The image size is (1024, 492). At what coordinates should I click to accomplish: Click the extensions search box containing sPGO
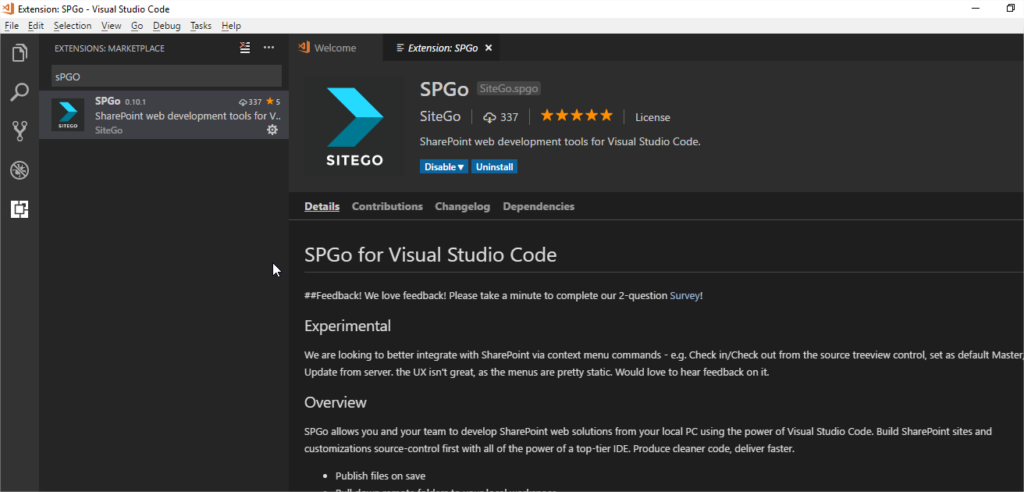167,76
